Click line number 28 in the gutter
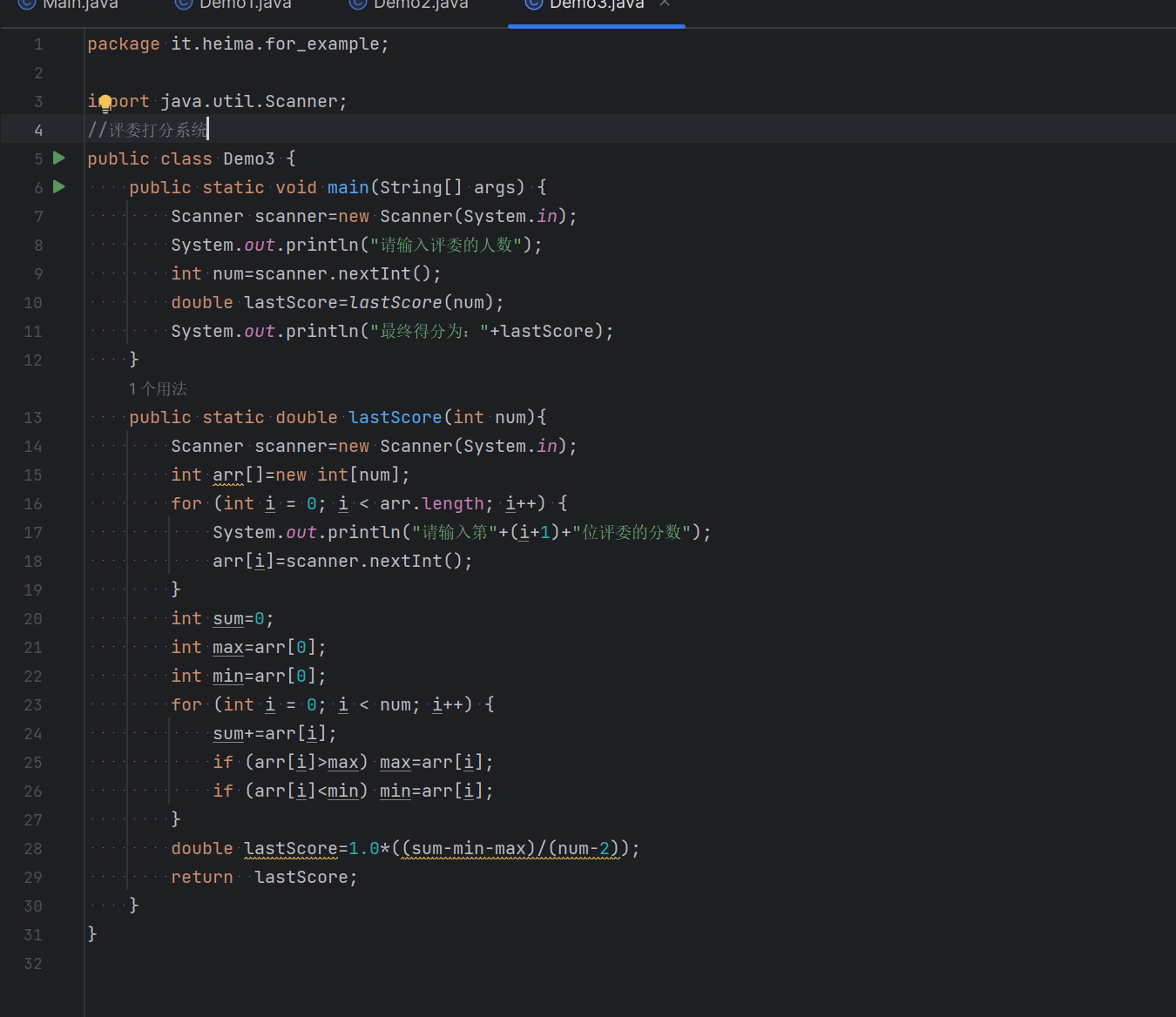Screen dimensions: 1176x1017 [33, 849]
